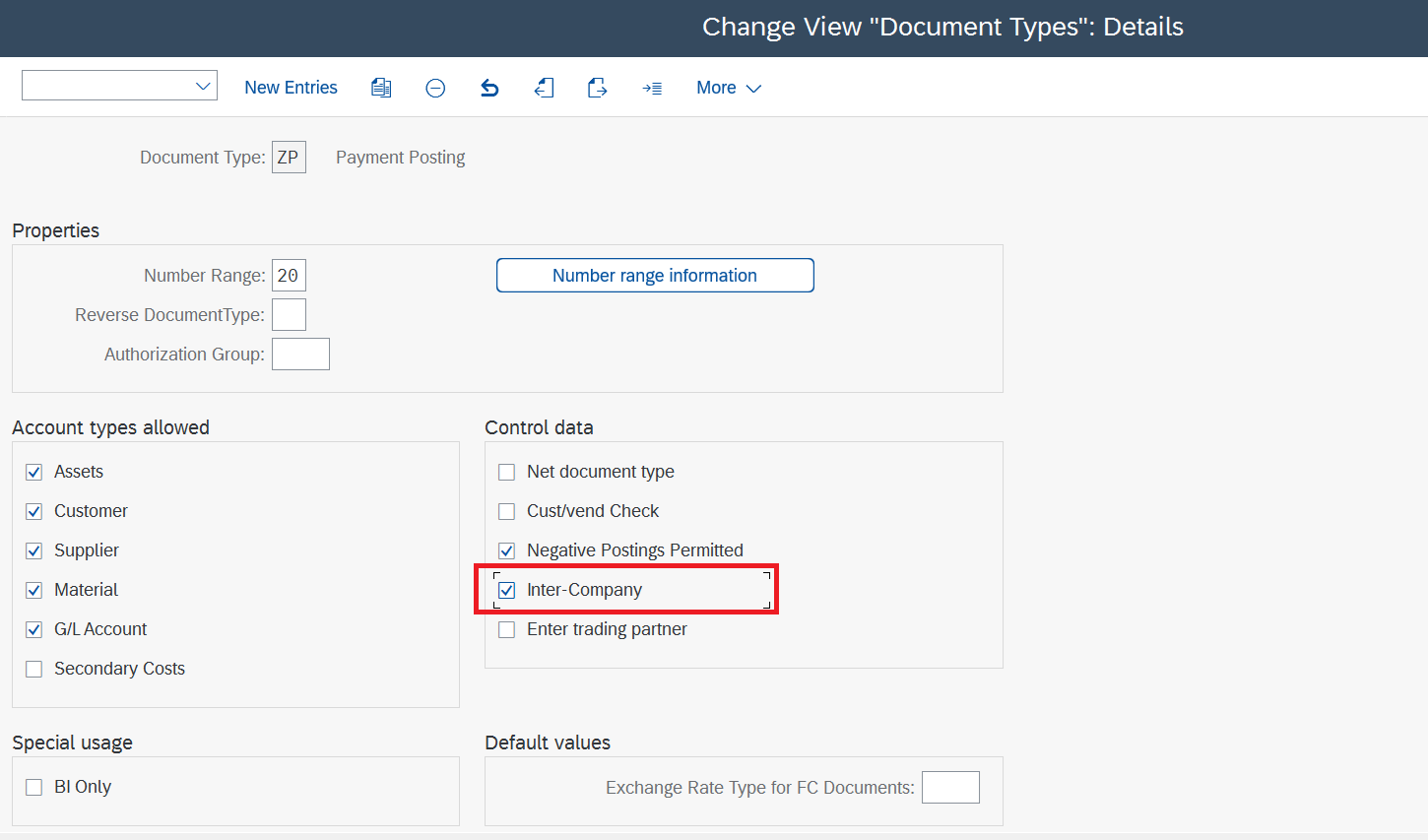Uncheck the Material checkbox
The image size is (1428, 840).
click(x=34, y=590)
